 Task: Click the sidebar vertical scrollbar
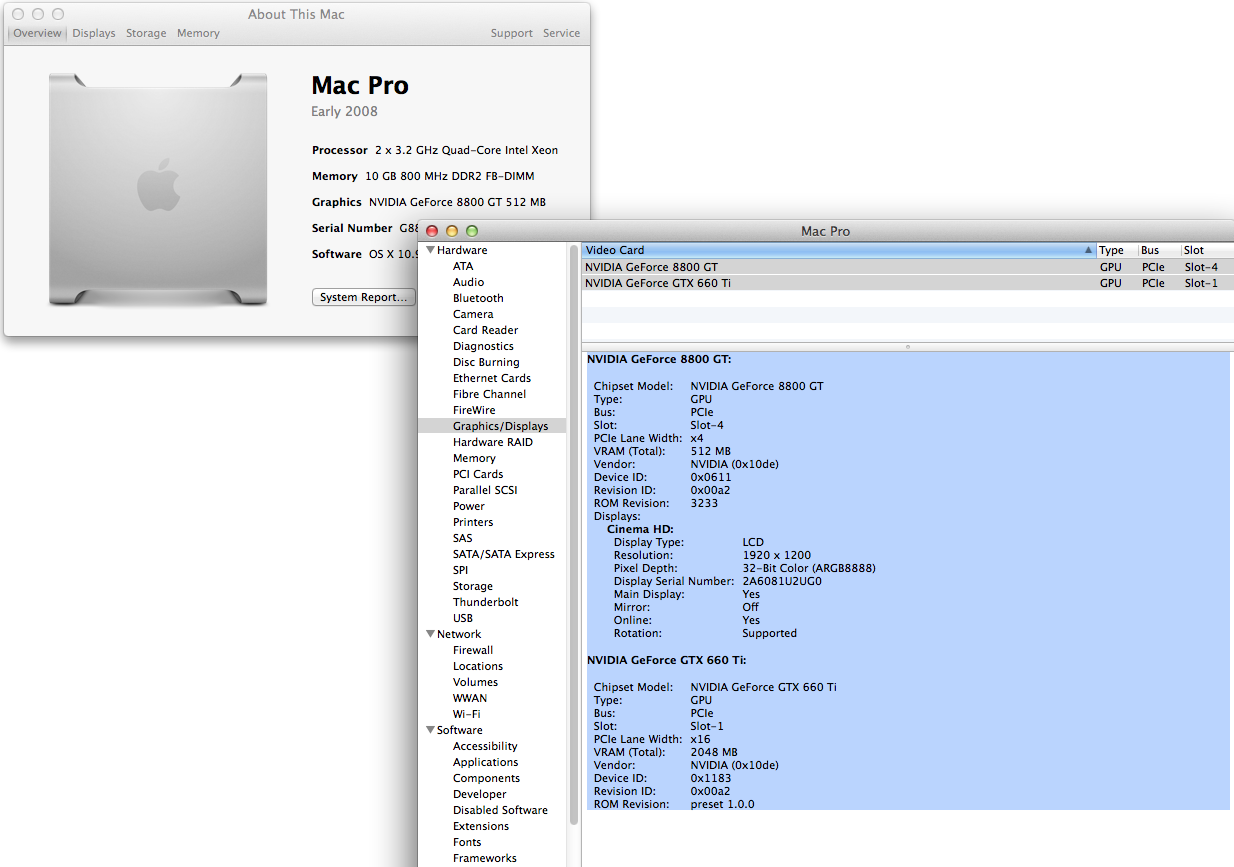click(574, 534)
